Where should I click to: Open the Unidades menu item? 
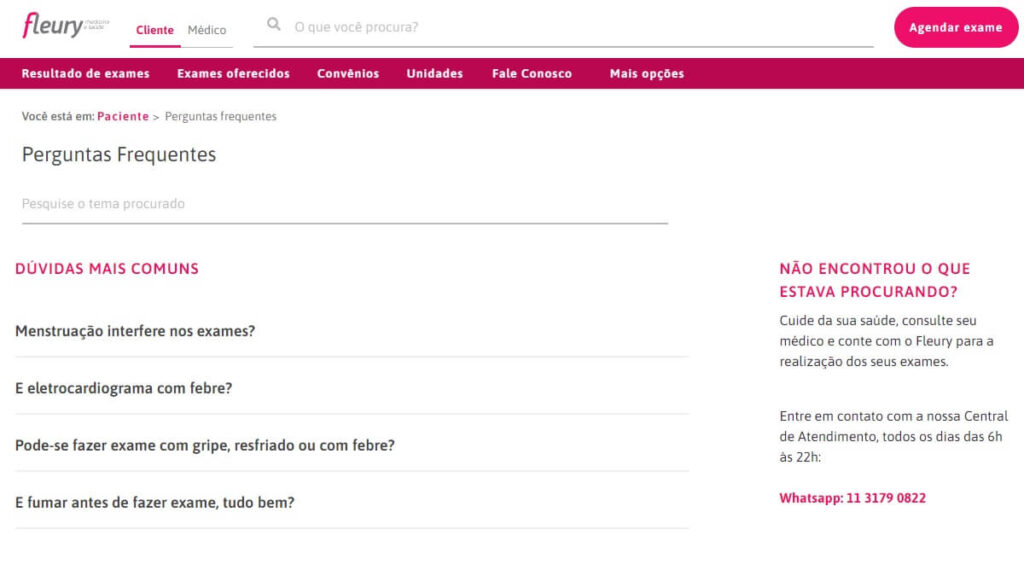click(x=434, y=74)
